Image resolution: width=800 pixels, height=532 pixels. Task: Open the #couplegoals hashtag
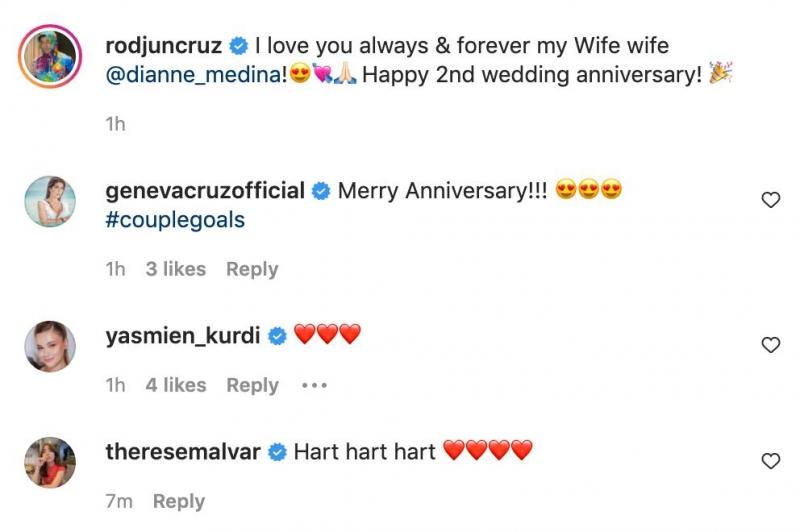pyautogui.click(x=174, y=220)
